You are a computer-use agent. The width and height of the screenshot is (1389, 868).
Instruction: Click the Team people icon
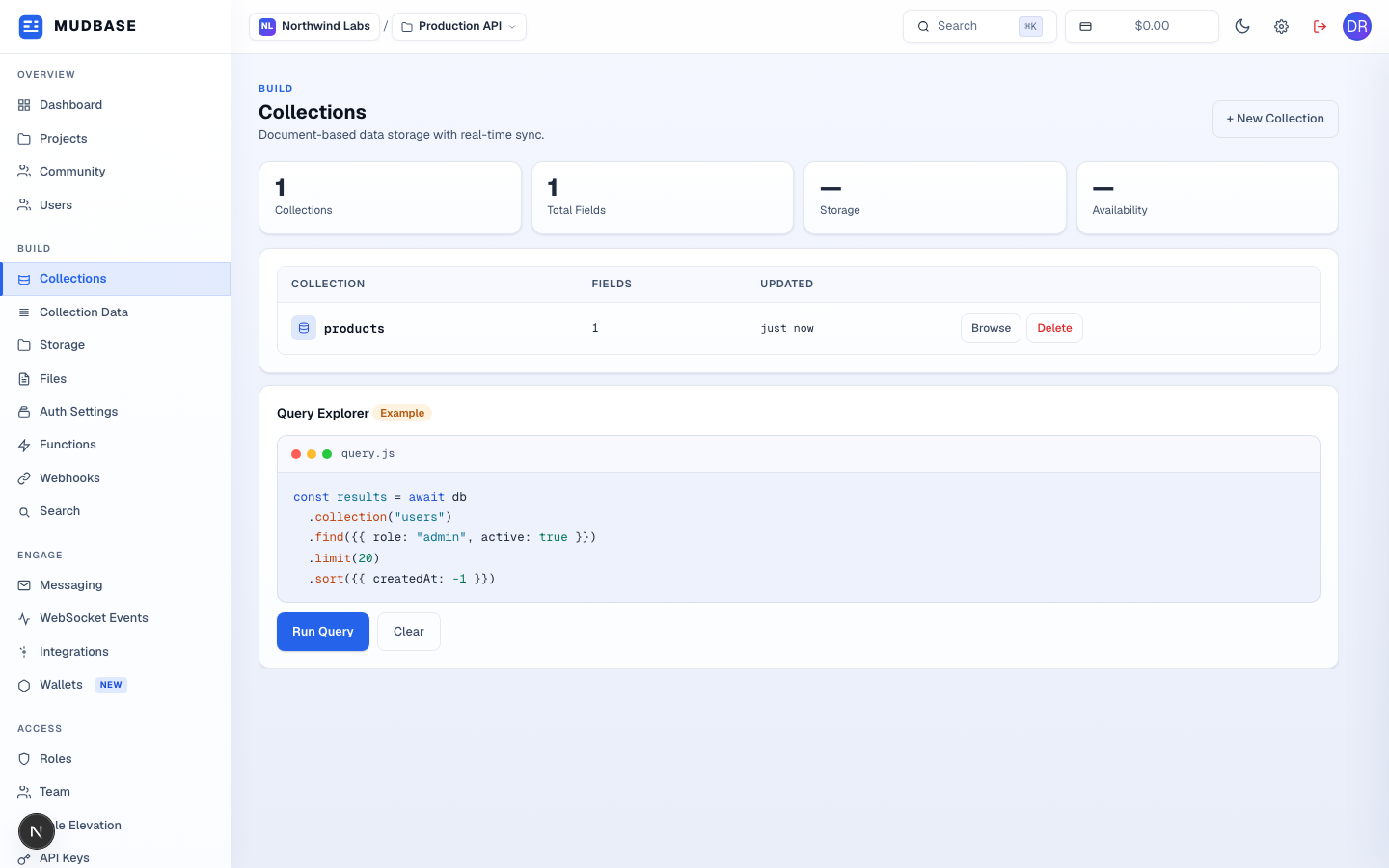pos(24,792)
